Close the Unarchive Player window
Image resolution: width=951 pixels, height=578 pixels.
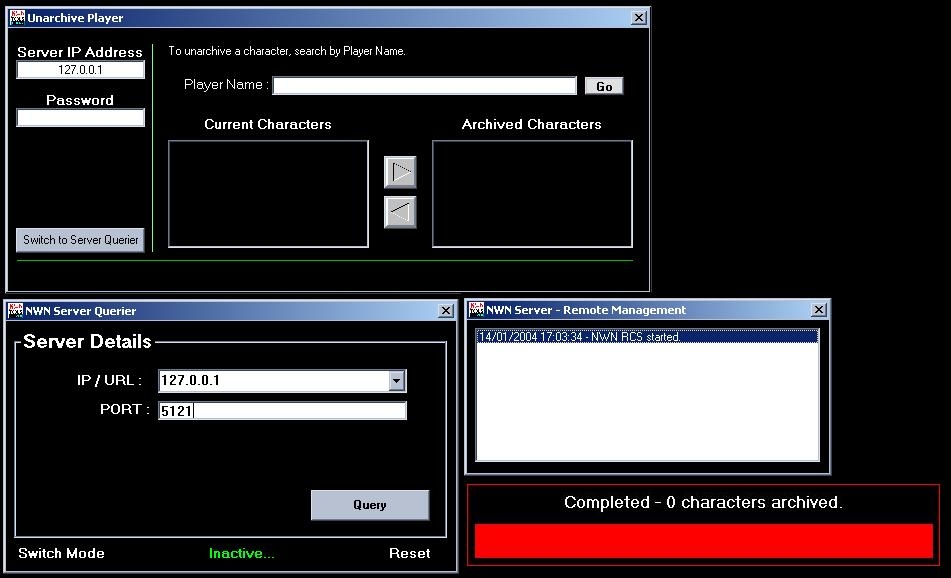pos(639,18)
